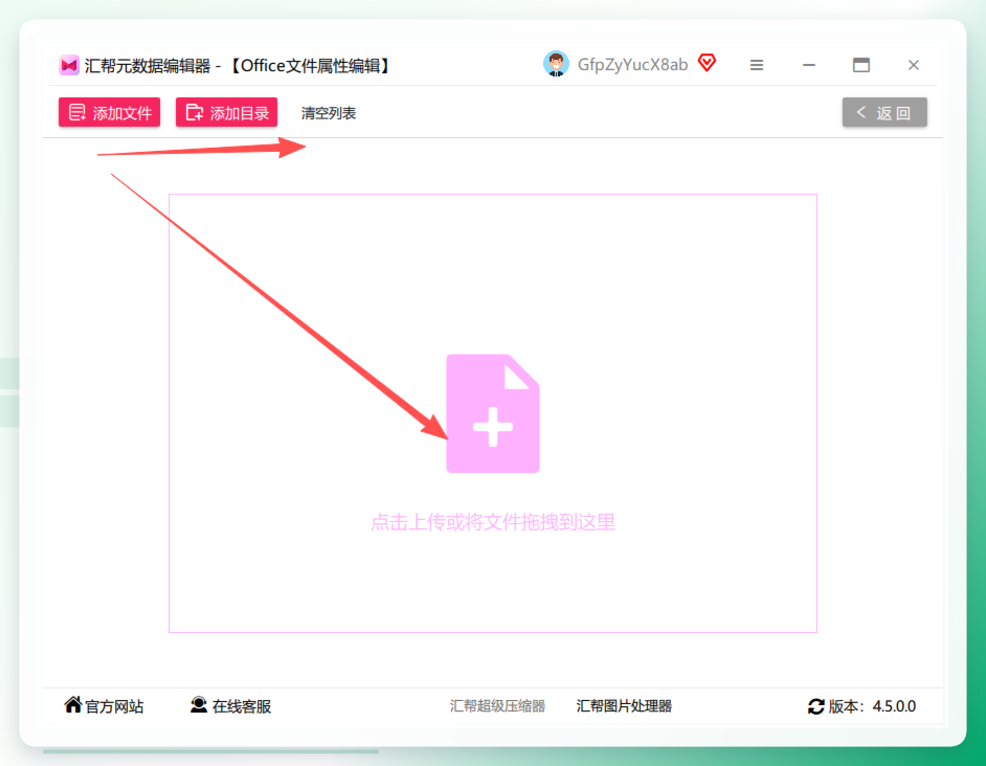Click the version number 4.5.0.0
This screenshot has width=986, height=766.
pyautogui.click(x=894, y=706)
